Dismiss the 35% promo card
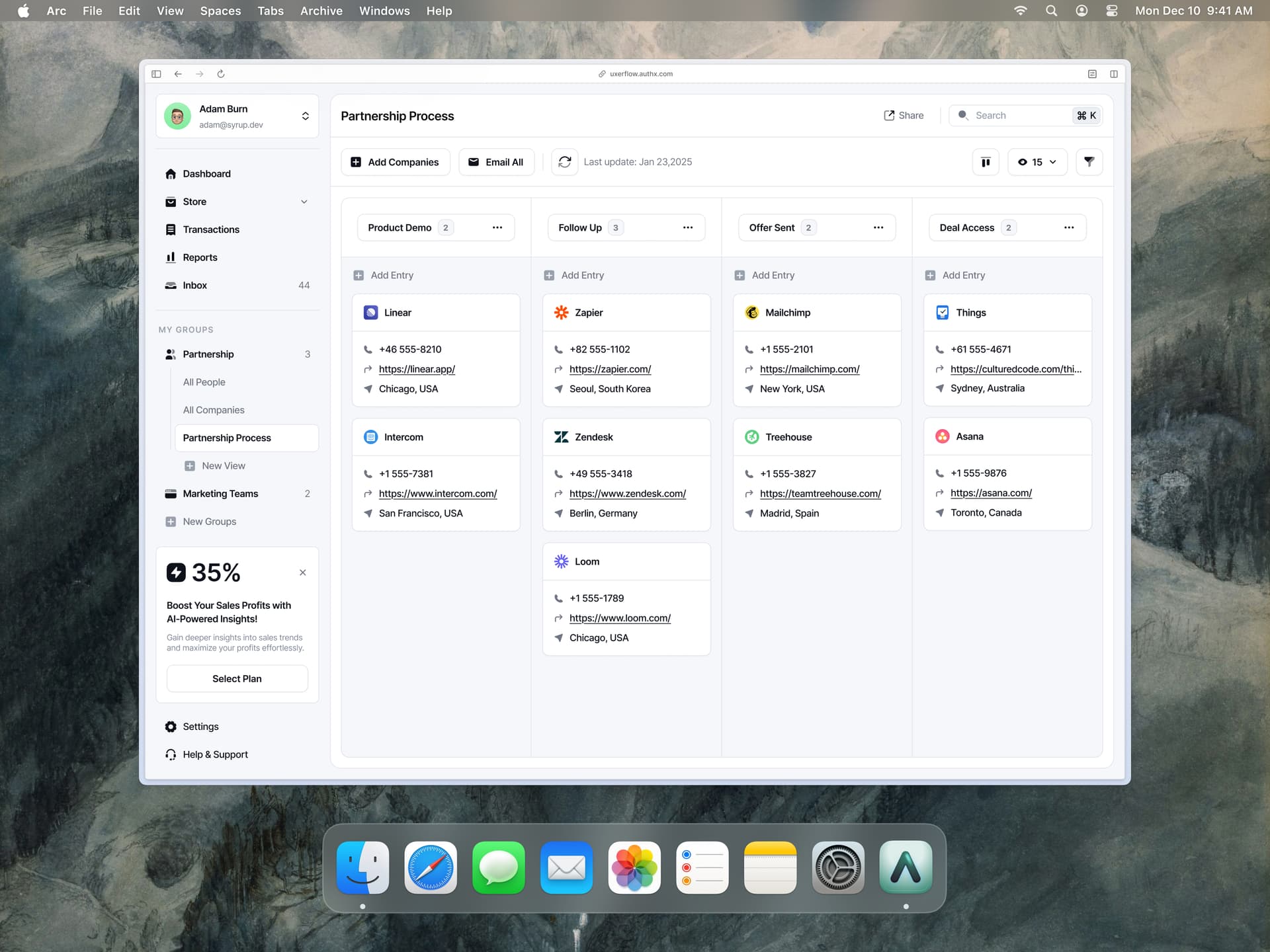The width and height of the screenshot is (1270, 952). pyautogui.click(x=302, y=573)
